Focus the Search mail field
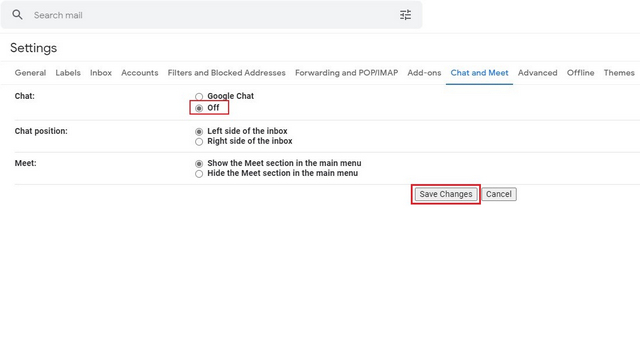Viewport: 640px width, 360px height. pos(211,15)
